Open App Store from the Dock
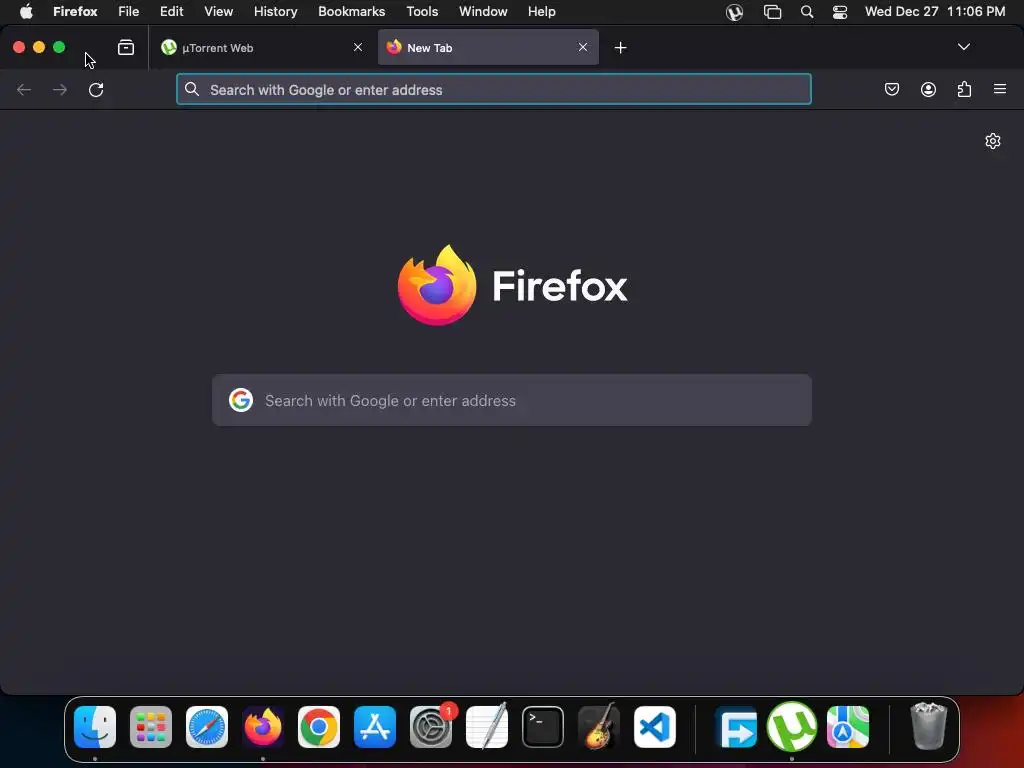This screenshot has height=768, width=1024. pyautogui.click(x=375, y=727)
